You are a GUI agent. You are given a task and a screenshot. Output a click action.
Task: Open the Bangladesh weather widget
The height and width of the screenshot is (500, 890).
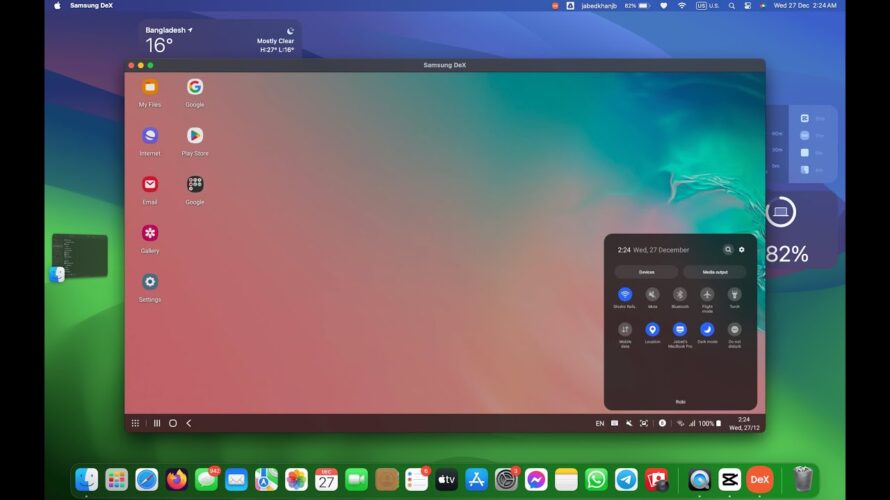220,39
